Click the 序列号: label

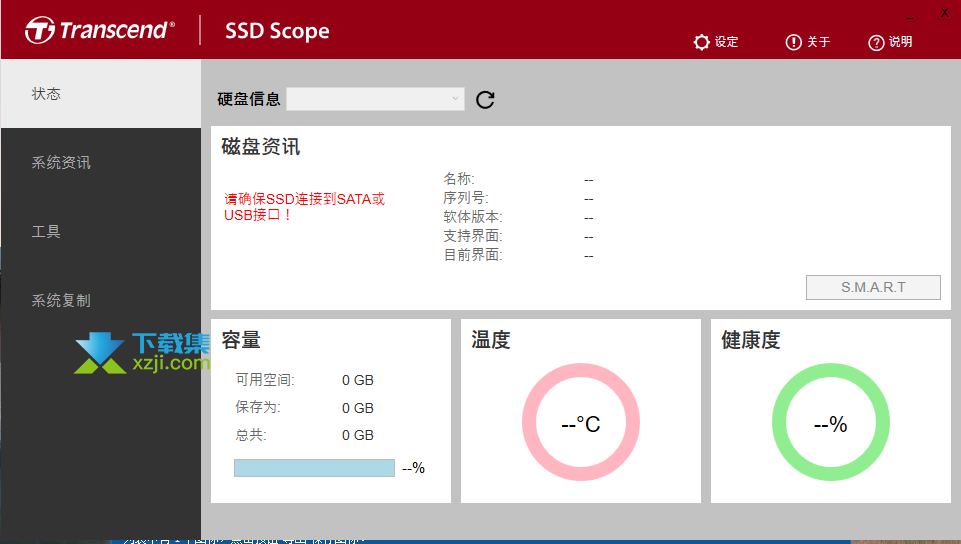[466, 198]
